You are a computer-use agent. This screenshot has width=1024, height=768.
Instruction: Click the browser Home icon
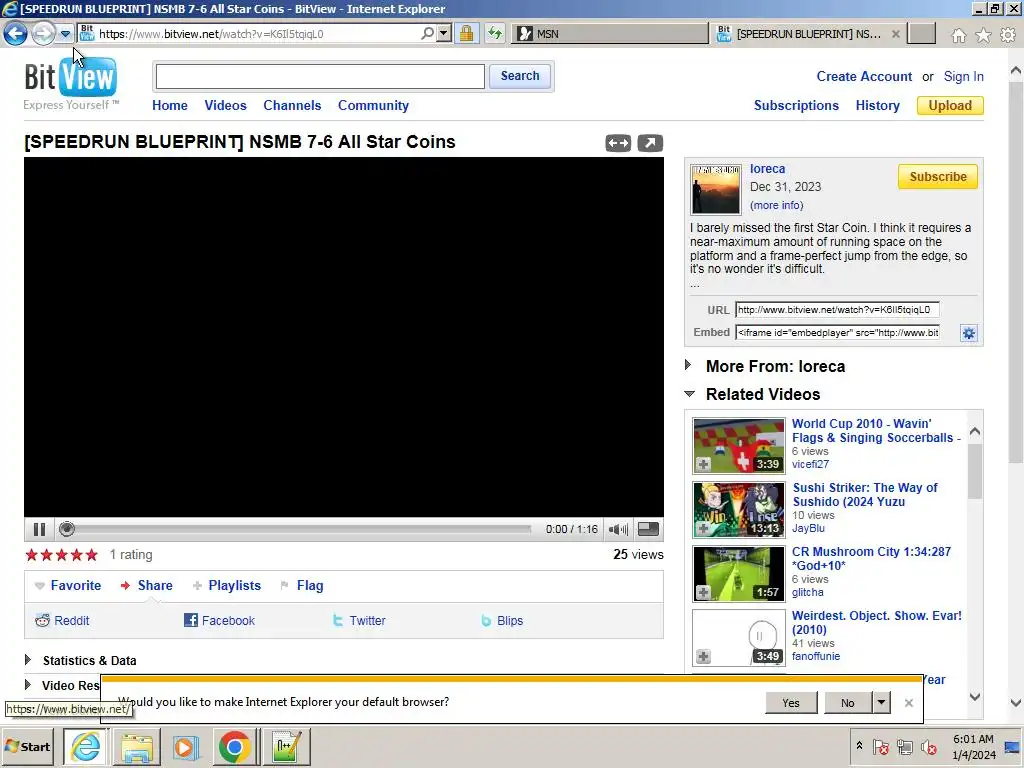[959, 35]
